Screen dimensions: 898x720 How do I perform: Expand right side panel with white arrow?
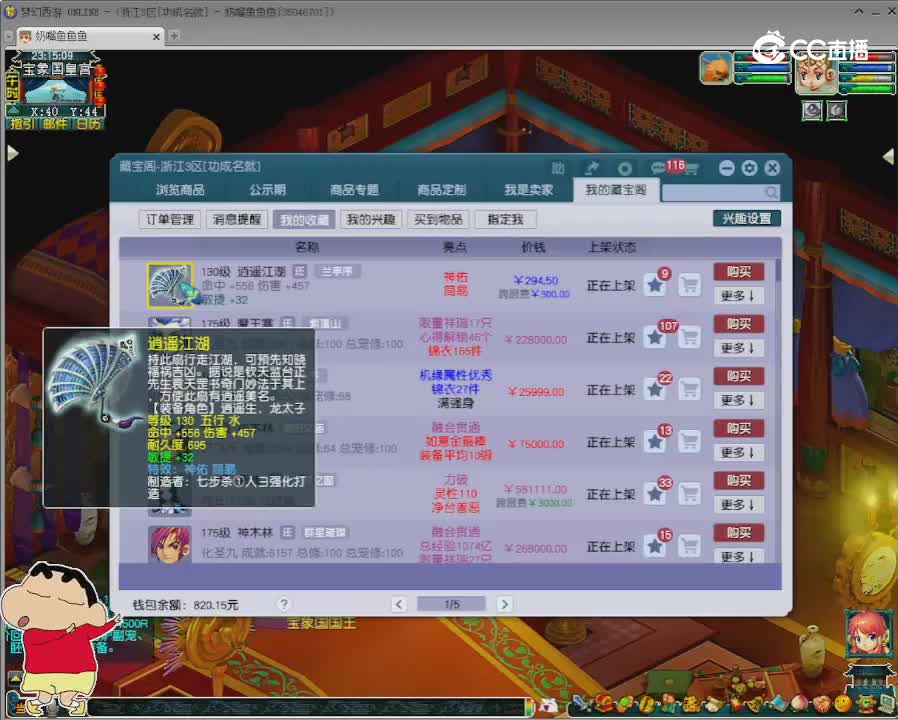pyautogui.click(x=888, y=155)
